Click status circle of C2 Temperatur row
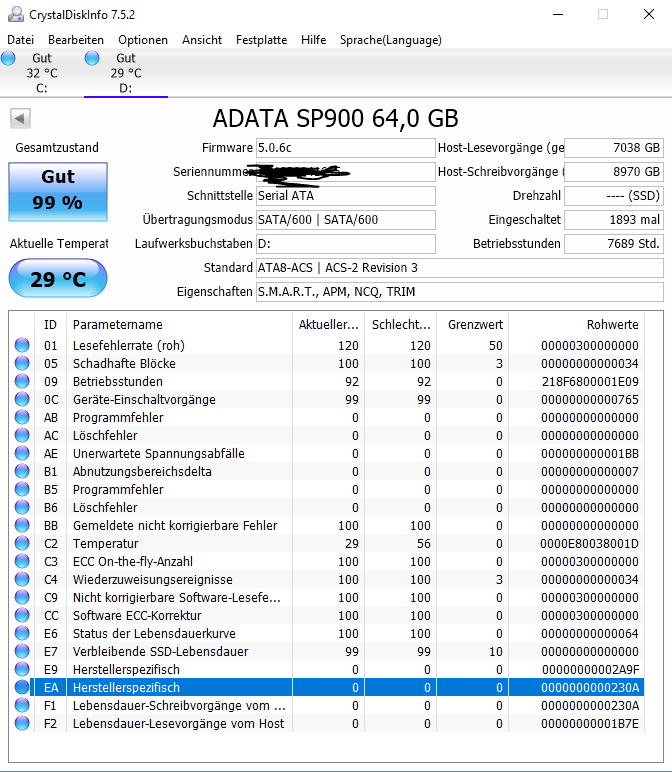Screen dimensions: 672x772 pos(22,543)
